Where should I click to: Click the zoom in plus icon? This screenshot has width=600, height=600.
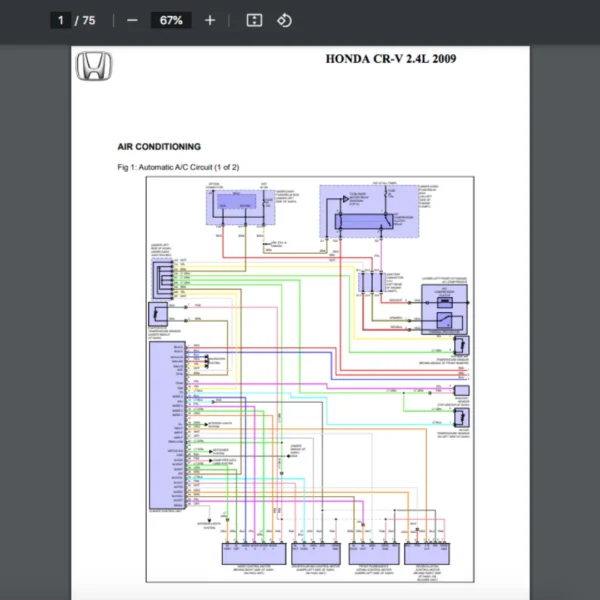[x=209, y=20]
